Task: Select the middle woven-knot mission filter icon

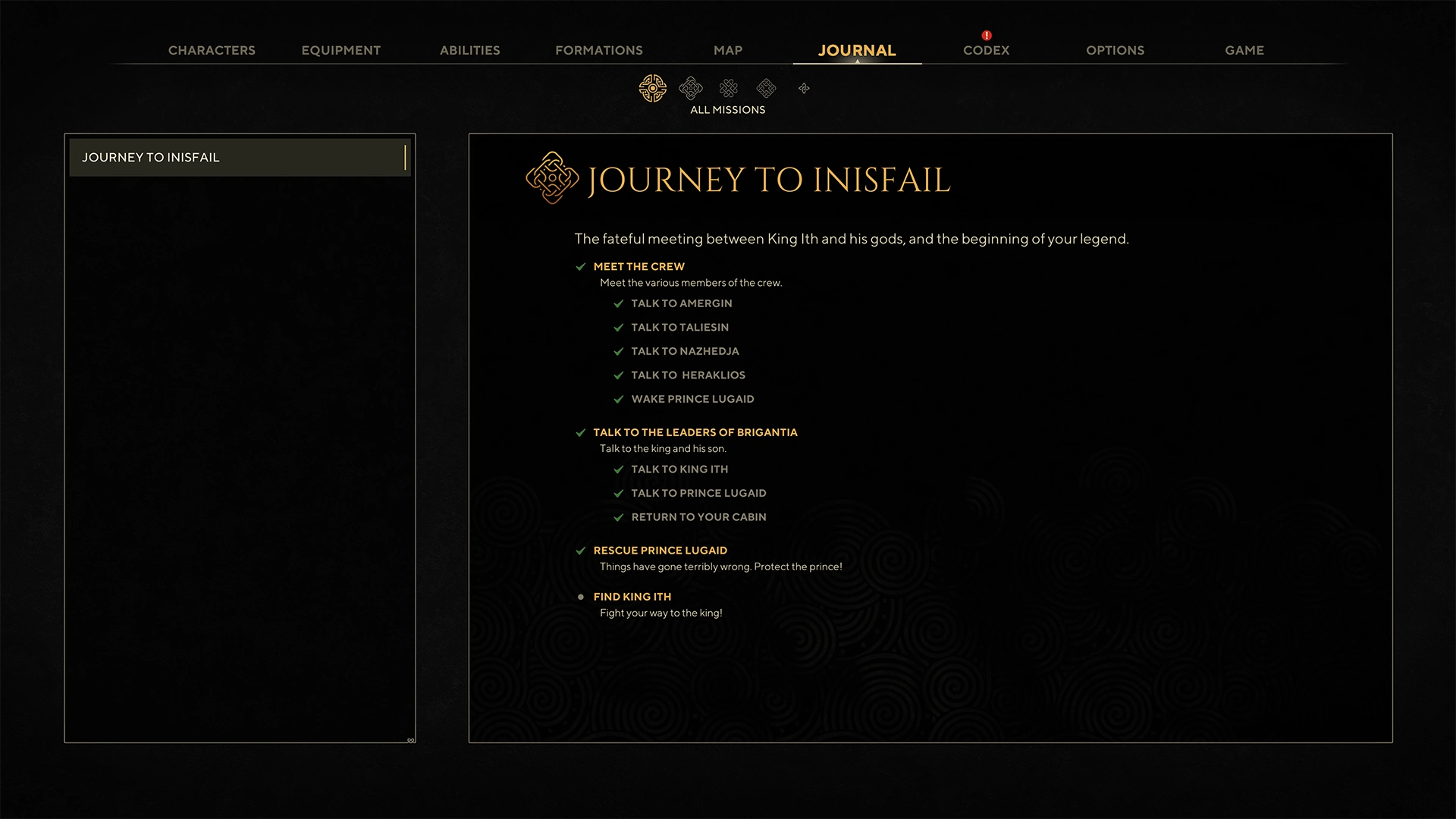Action: (727, 88)
